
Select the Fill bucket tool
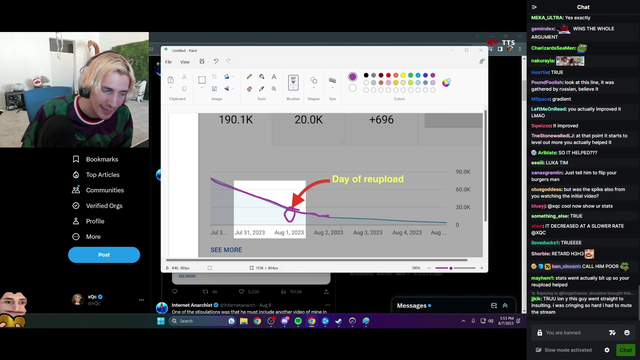pos(262,76)
